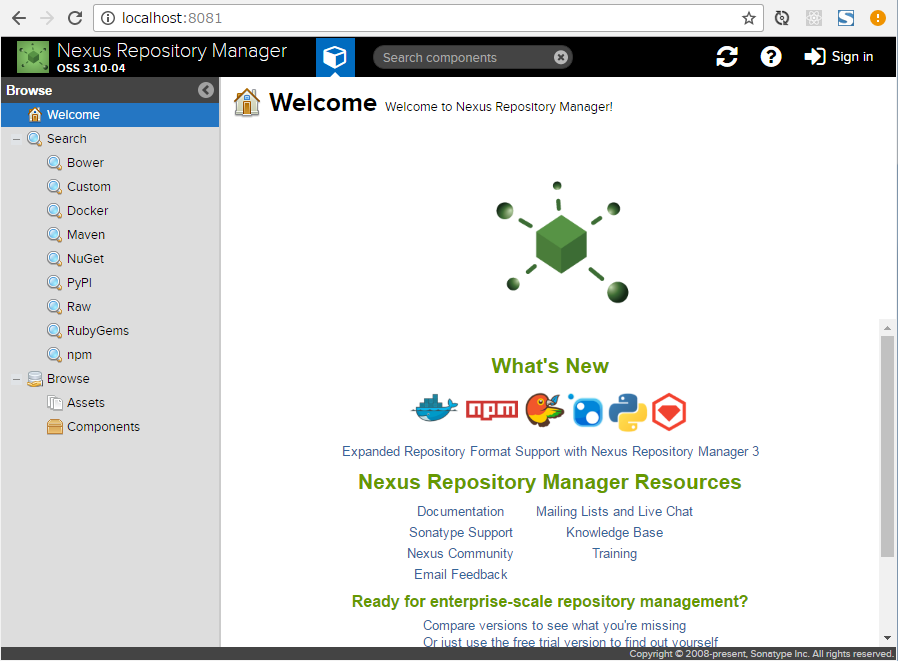The width and height of the screenshot is (898, 661).
Task: Collapse the Search tree node
Action: 14,138
